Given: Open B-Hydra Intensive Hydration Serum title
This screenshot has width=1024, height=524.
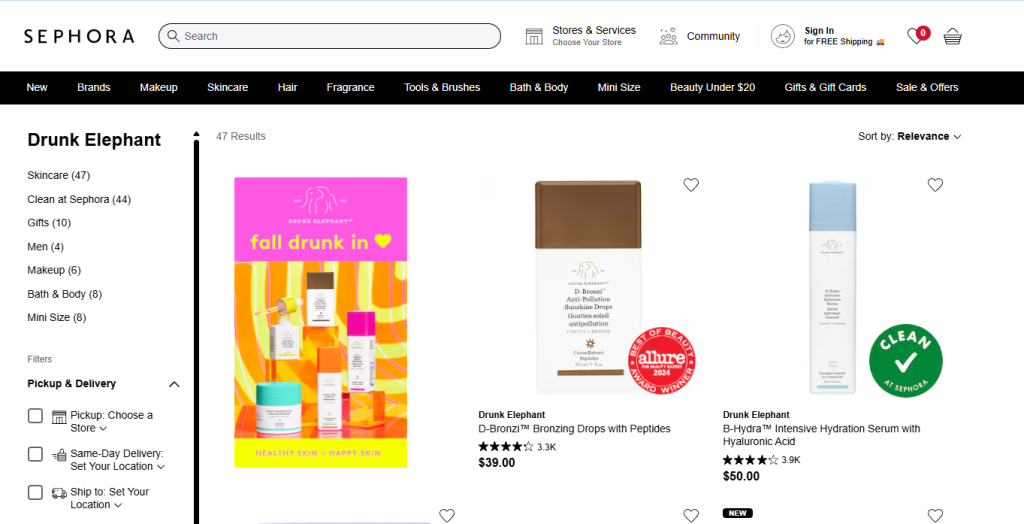Looking at the screenshot, I should 822,435.
